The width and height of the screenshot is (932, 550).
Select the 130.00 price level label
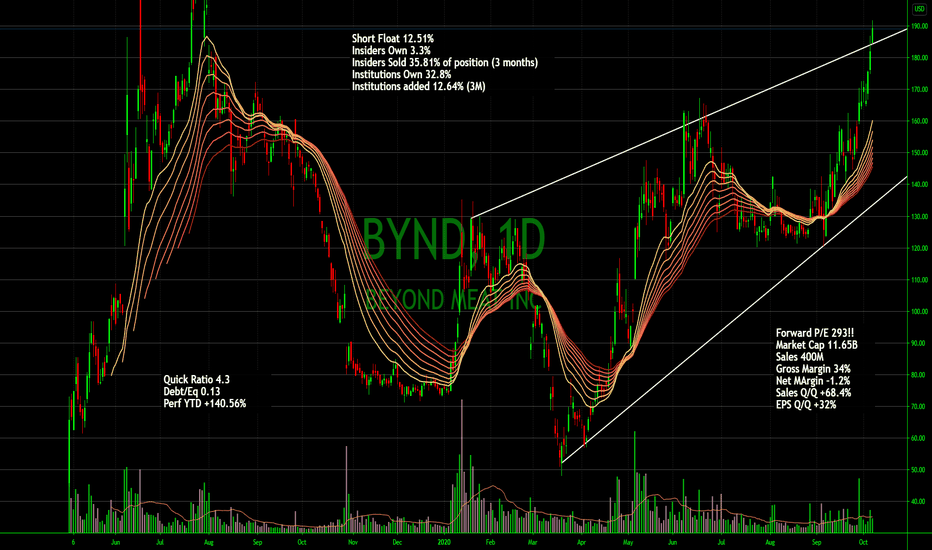tap(920, 216)
